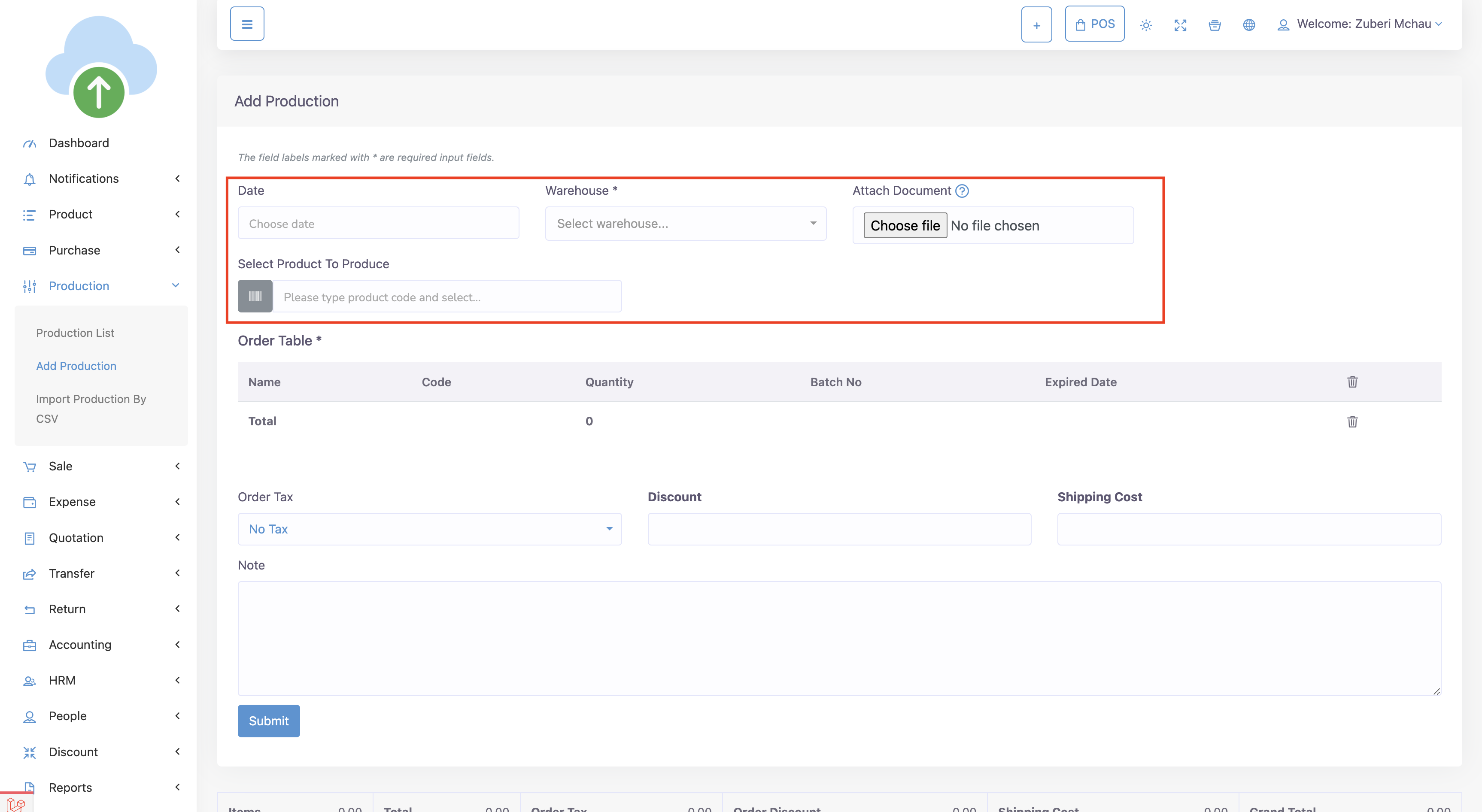Click the barcode scan icon
Screen dimensions: 1482x812
[x=255, y=296]
